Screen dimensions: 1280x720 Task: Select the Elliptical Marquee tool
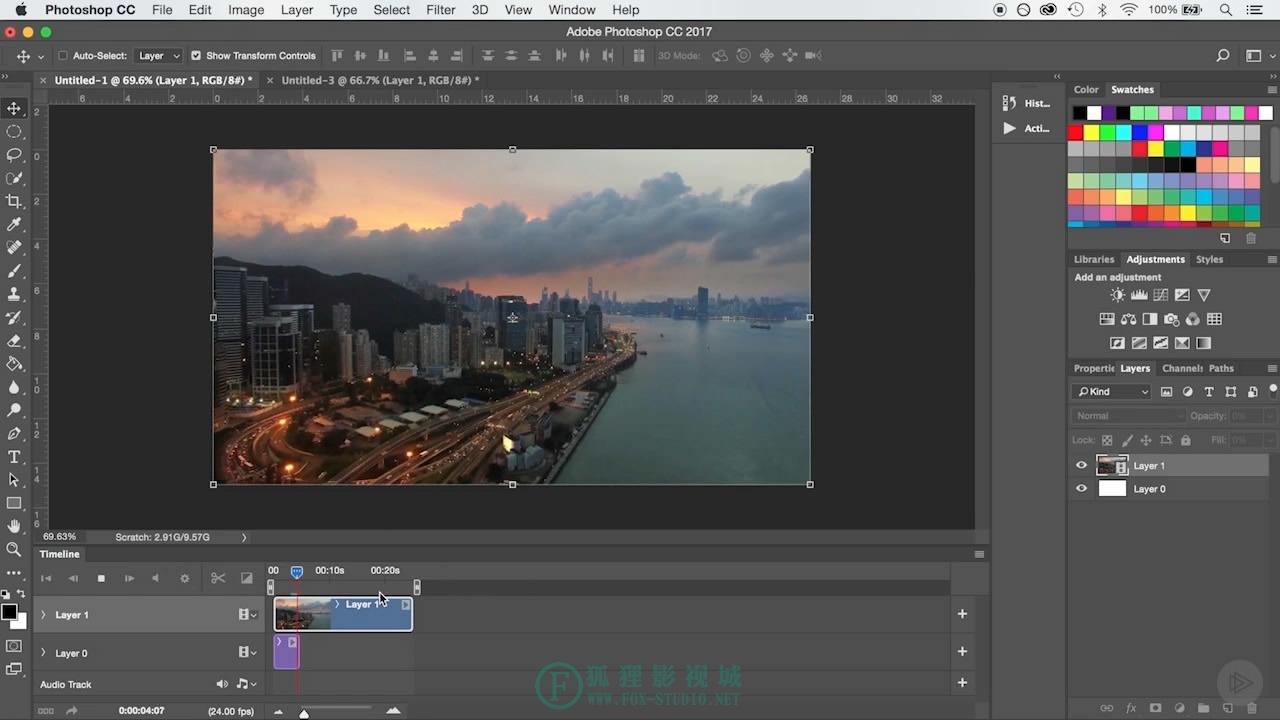tap(14, 132)
